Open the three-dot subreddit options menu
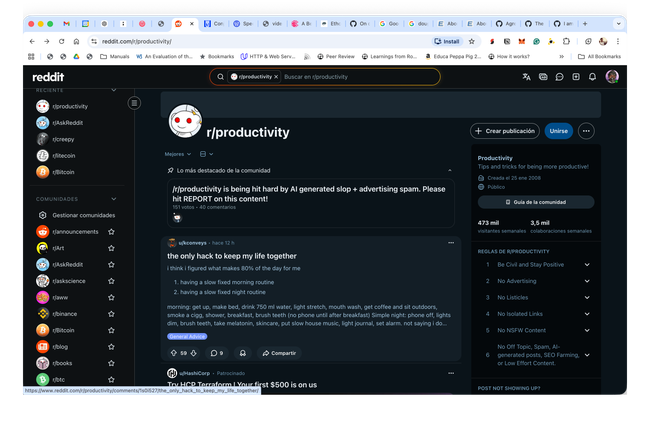 click(x=614, y=131)
